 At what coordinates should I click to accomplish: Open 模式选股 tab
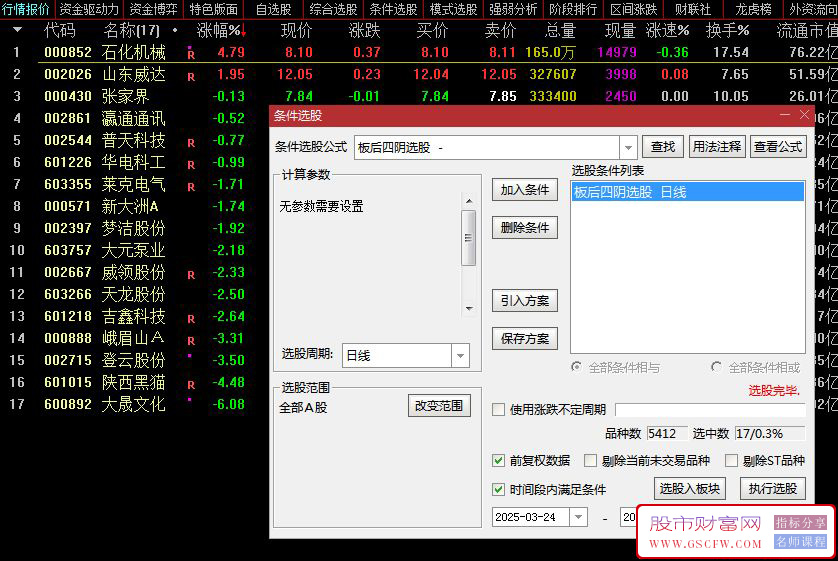point(453,9)
